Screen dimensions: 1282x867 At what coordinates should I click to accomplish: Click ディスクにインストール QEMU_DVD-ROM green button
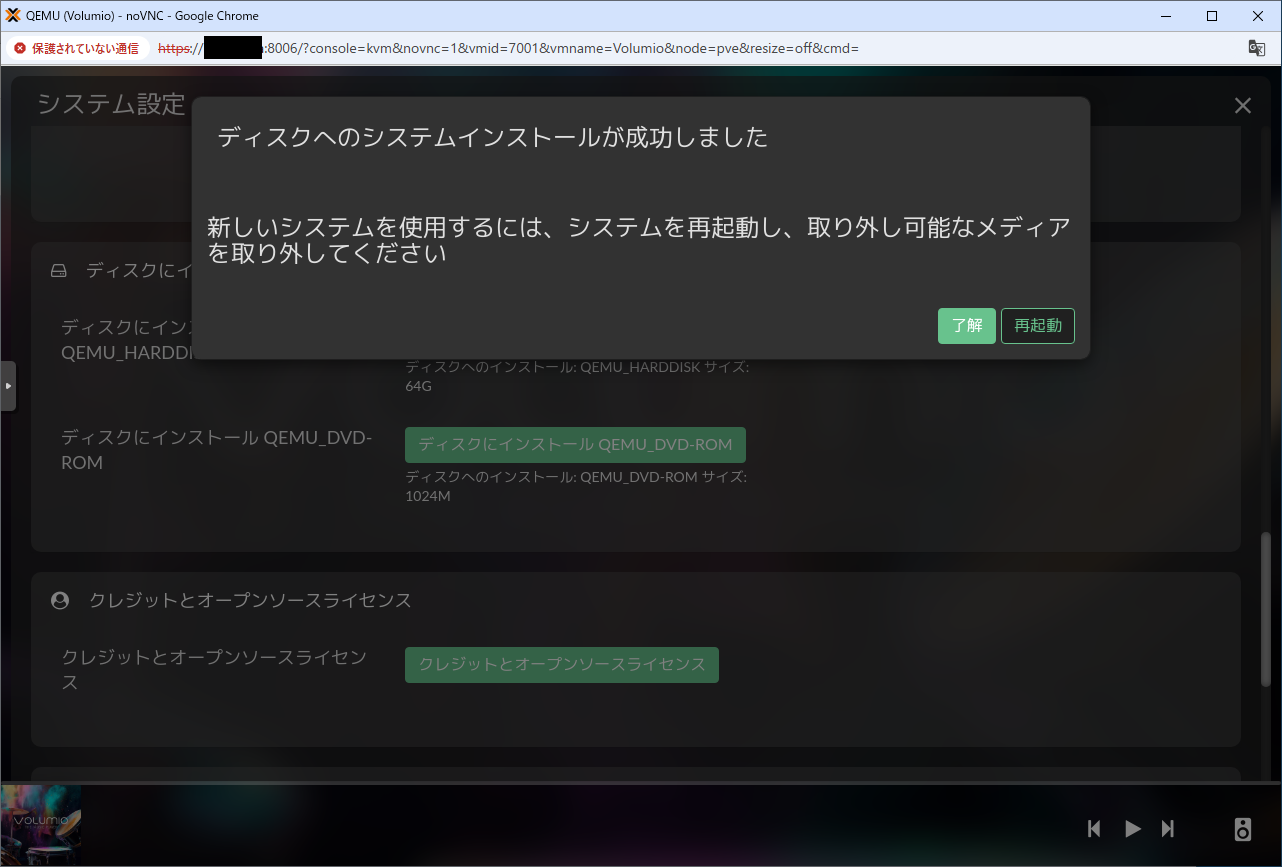(x=575, y=445)
